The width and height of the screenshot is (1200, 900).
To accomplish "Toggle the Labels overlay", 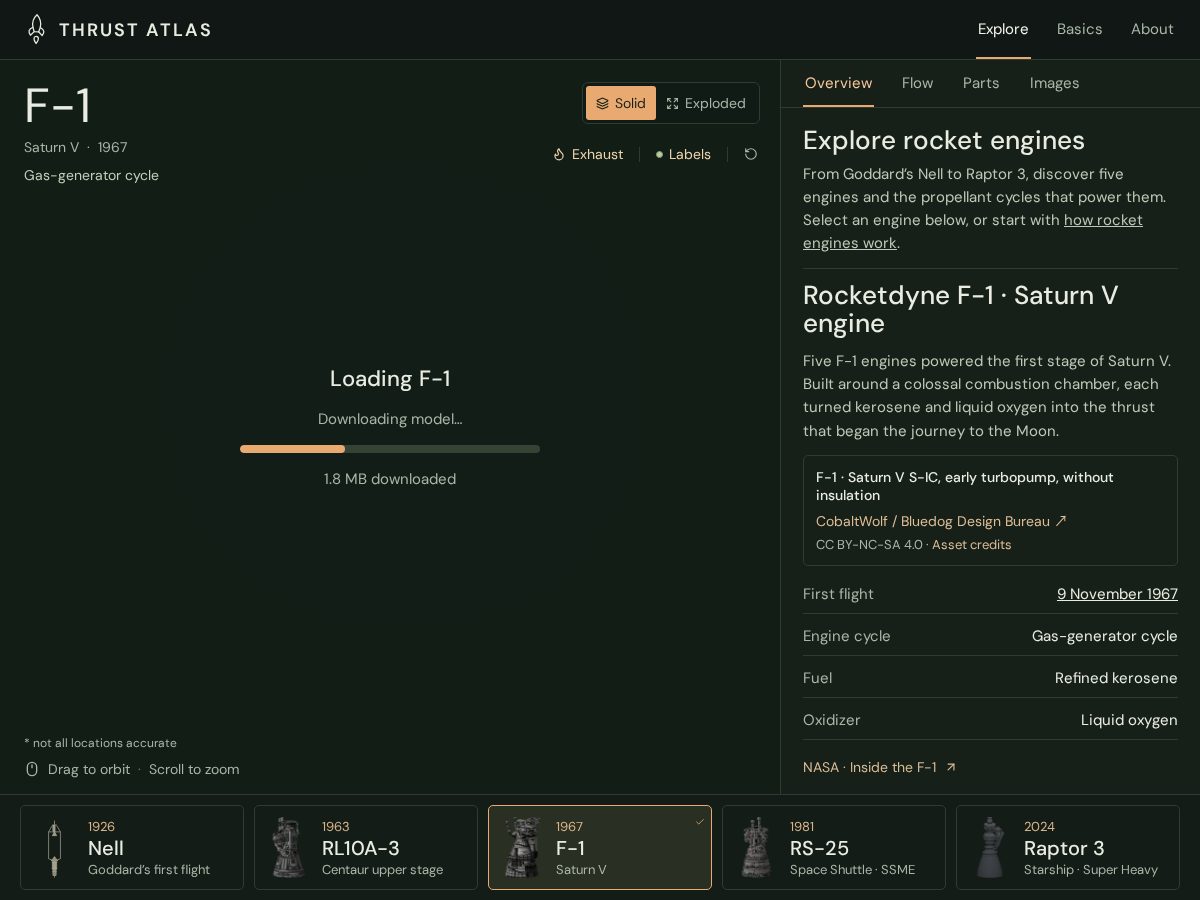I will pyautogui.click(x=683, y=154).
